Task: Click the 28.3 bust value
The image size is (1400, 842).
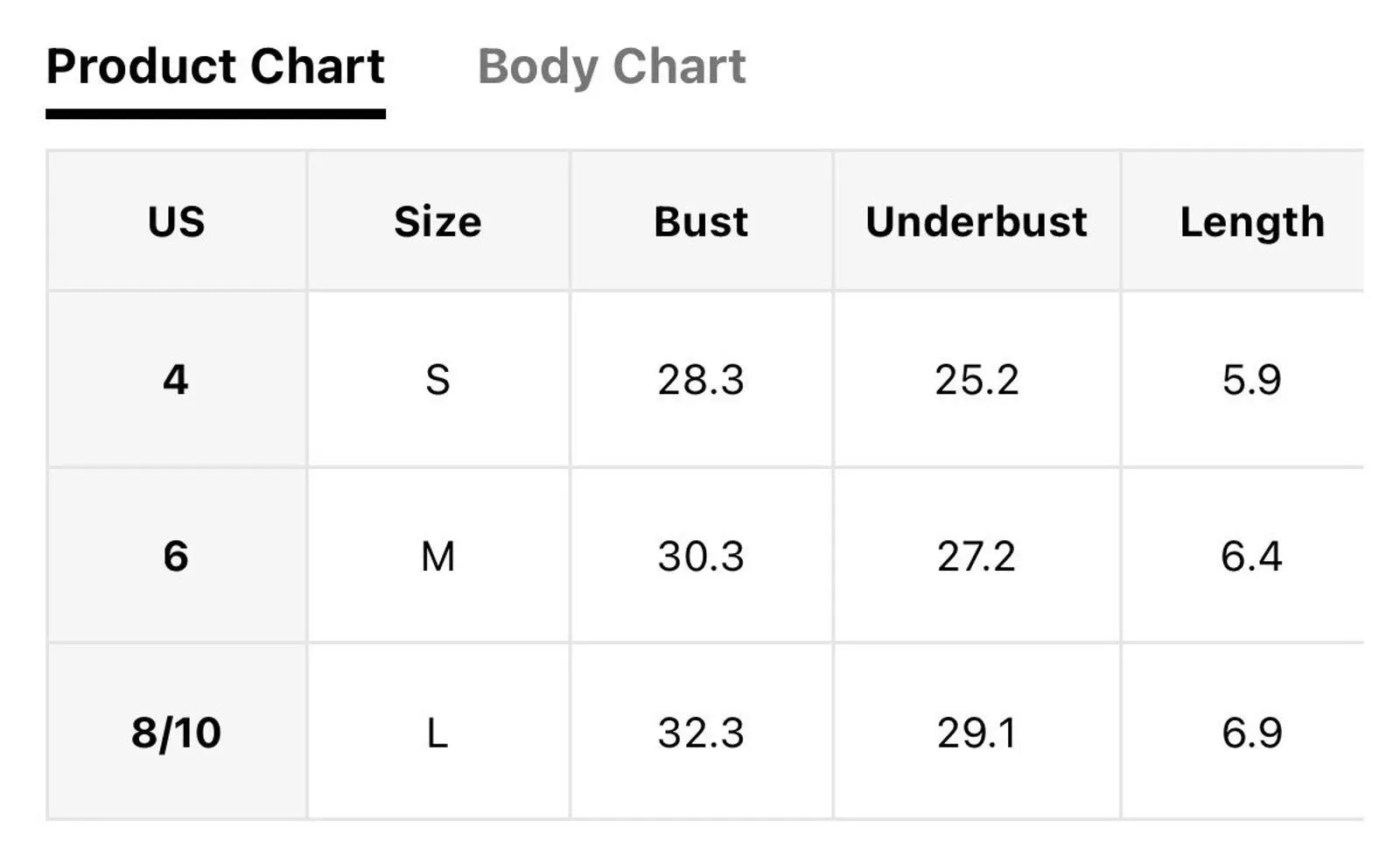Action: coord(701,380)
